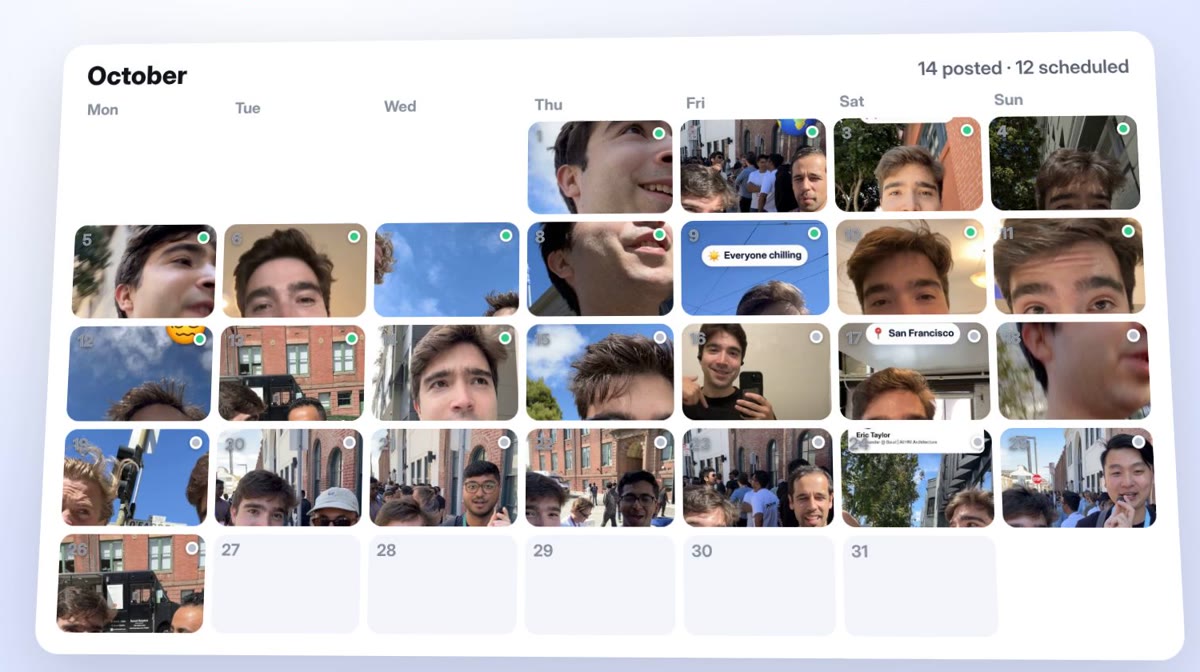The height and width of the screenshot is (672, 1200).
Task: Select the October 16 mirror selfie thumbnail
Action: tap(756, 371)
